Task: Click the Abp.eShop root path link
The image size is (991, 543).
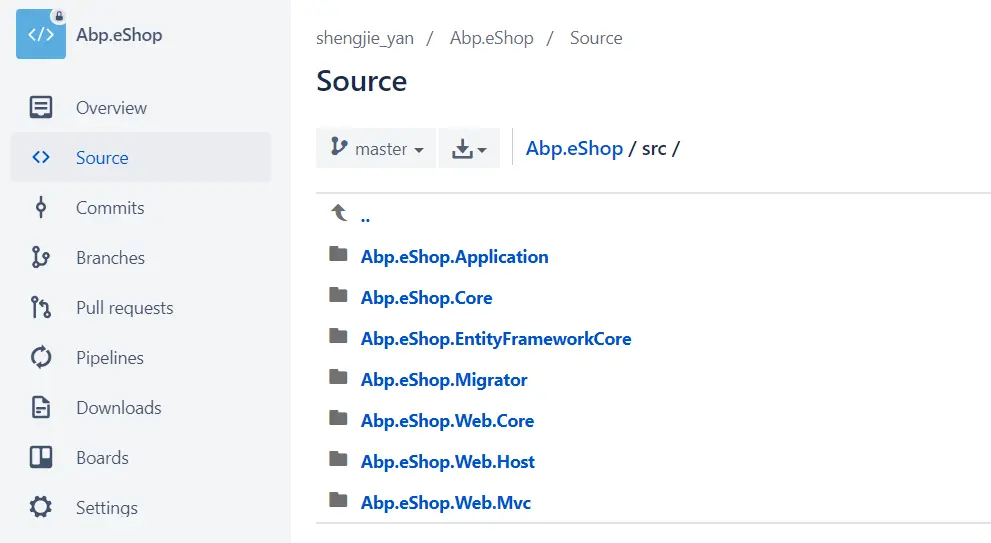Action: point(574,148)
